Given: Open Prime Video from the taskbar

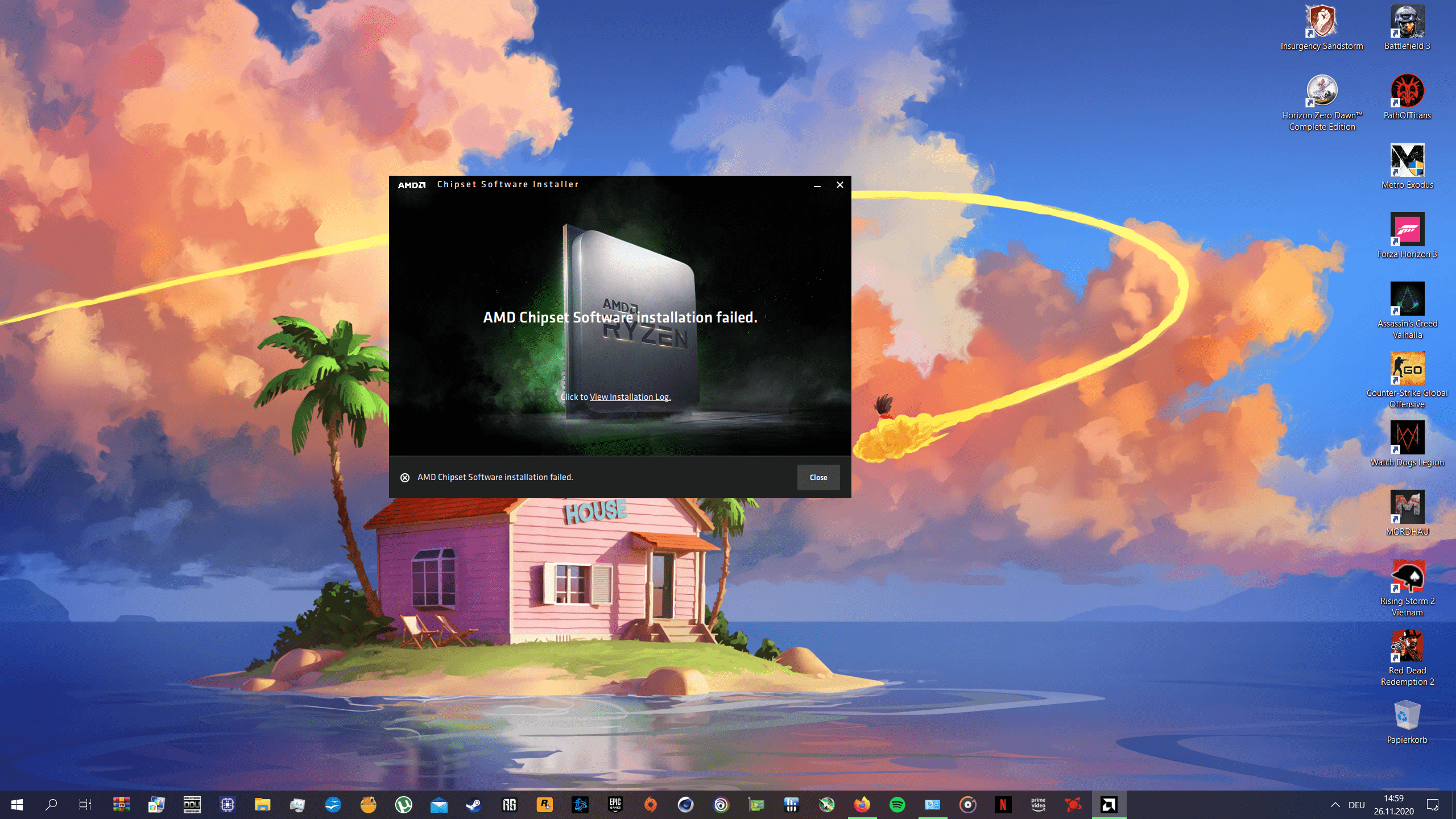Looking at the screenshot, I should click(1038, 805).
